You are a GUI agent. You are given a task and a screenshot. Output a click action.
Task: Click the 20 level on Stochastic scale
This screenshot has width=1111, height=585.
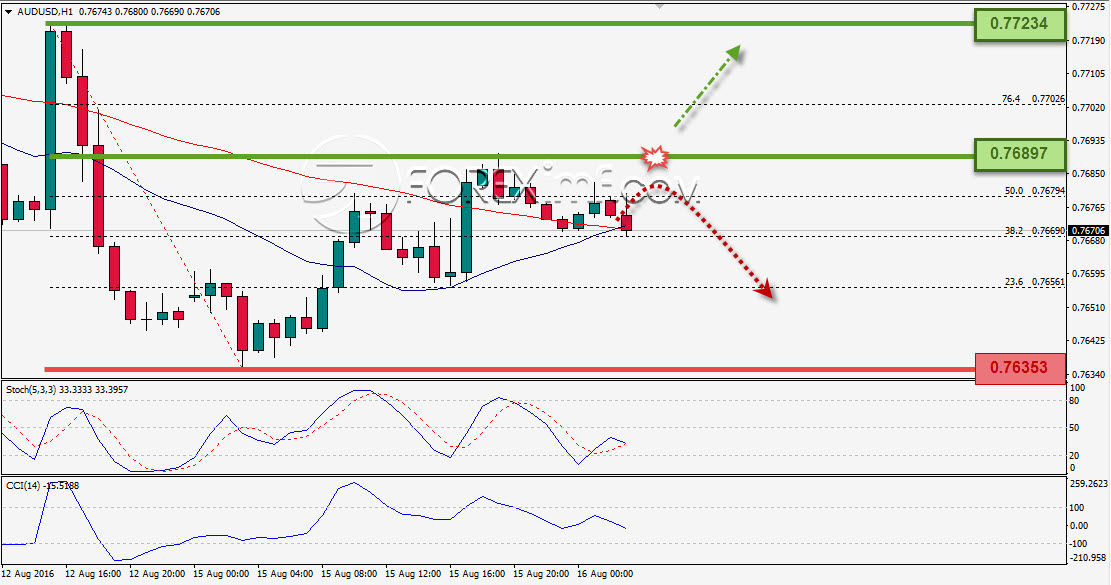pyautogui.click(x=1075, y=455)
